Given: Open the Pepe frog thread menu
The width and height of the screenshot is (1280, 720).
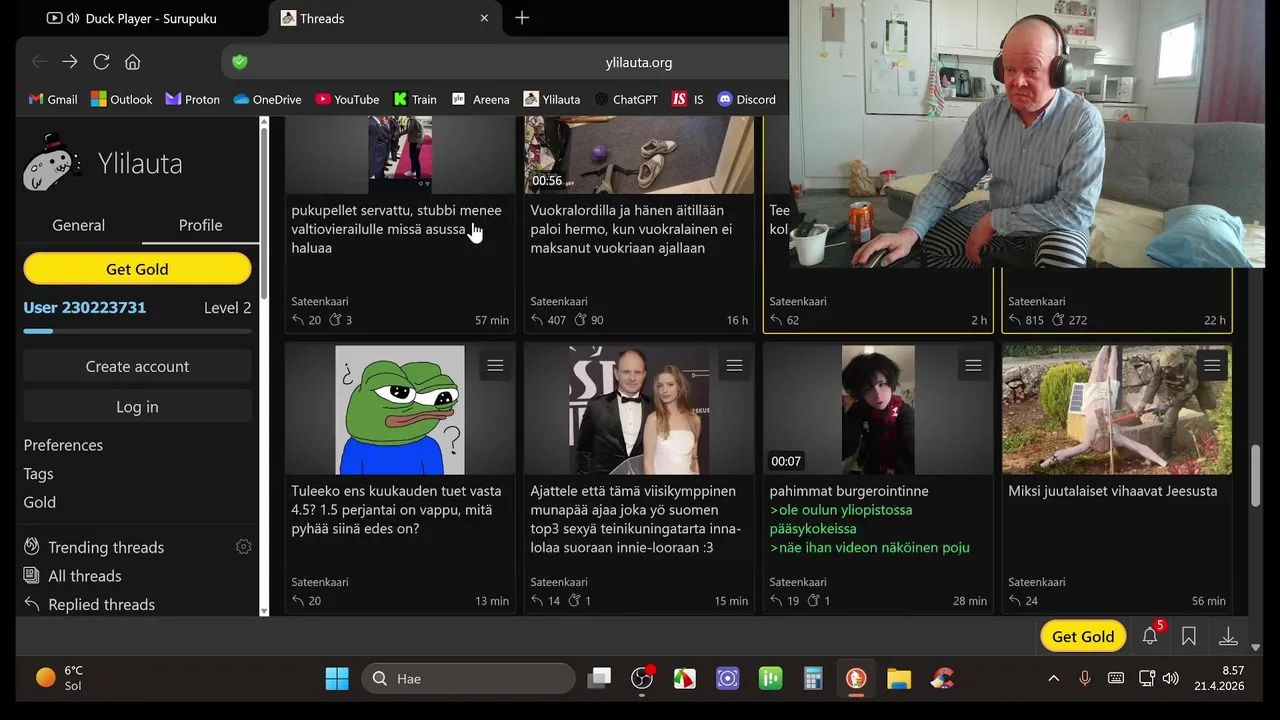Looking at the screenshot, I should 495,366.
